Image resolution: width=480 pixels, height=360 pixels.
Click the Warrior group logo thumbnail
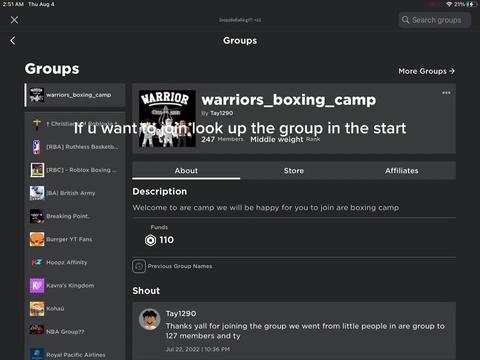point(167,119)
